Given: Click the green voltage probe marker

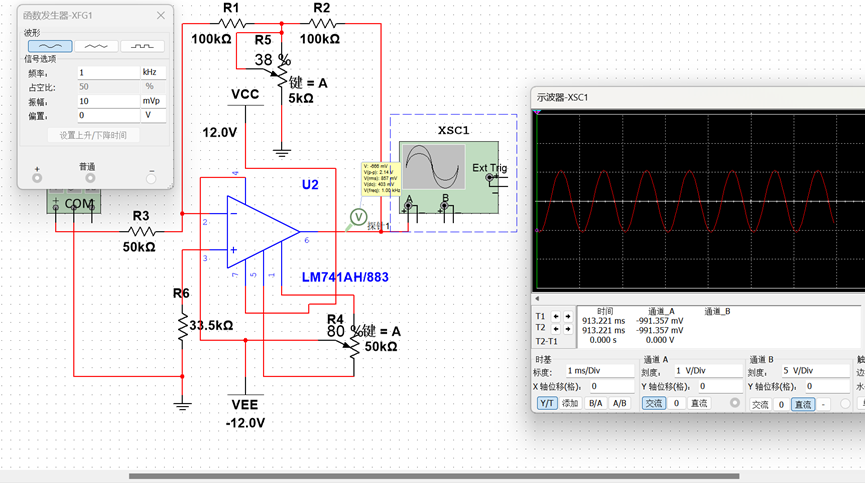Looking at the screenshot, I should (x=358, y=217).
